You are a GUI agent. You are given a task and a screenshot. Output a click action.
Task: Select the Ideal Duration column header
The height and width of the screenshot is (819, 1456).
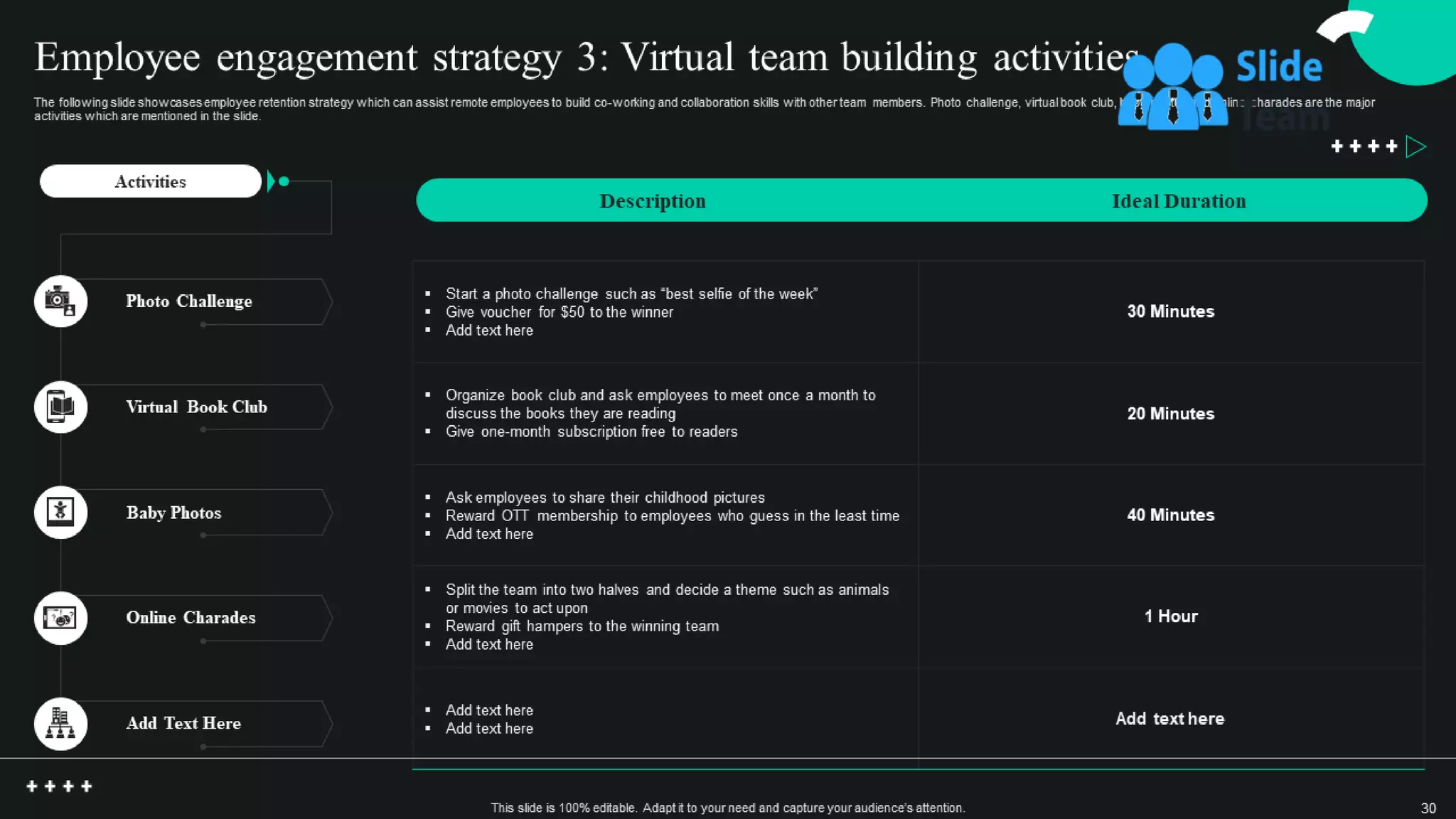(1178, 201)
